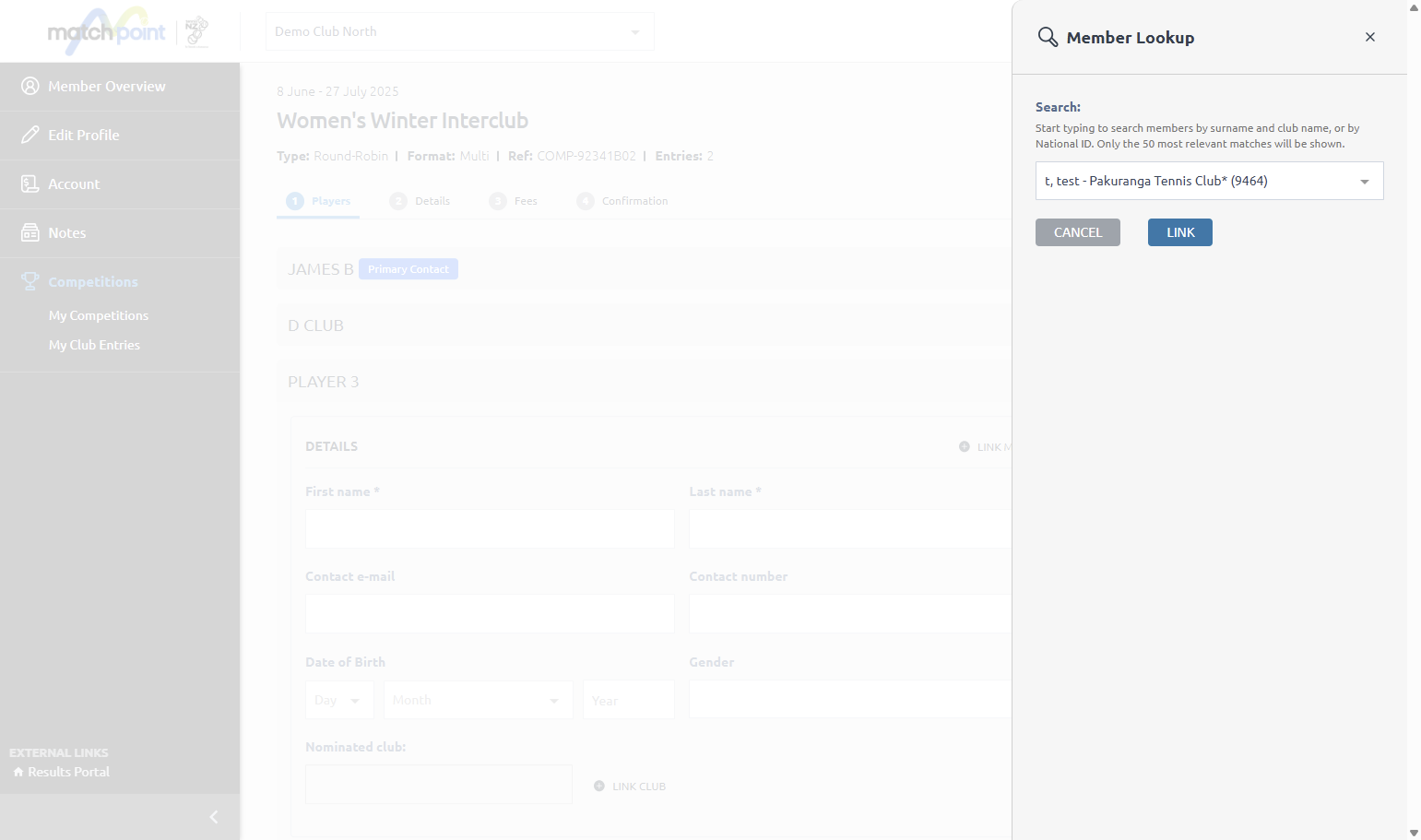This screenshot has height=840, width=1421.
Task: Click the Contact e-mail input field
Action: pos(490,614)
